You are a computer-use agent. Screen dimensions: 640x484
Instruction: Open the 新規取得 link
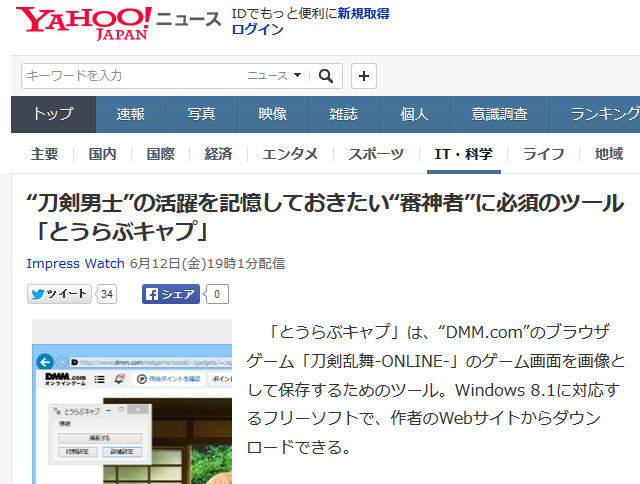(363, 13)
